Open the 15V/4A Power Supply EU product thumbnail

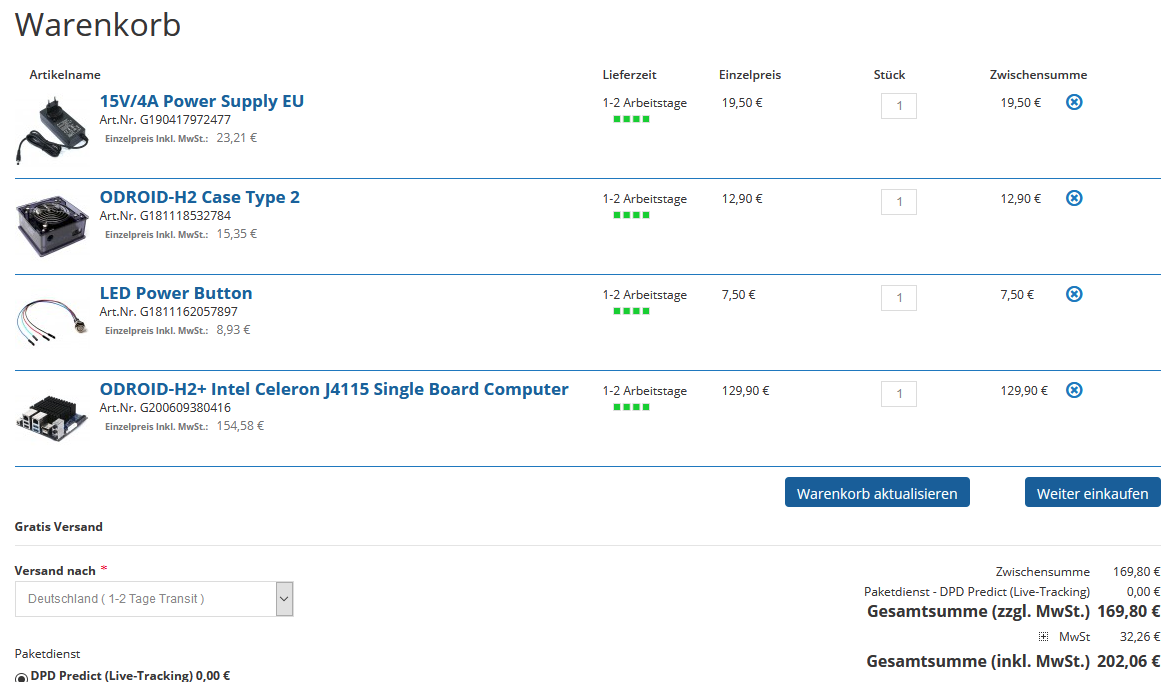[52, 130]
